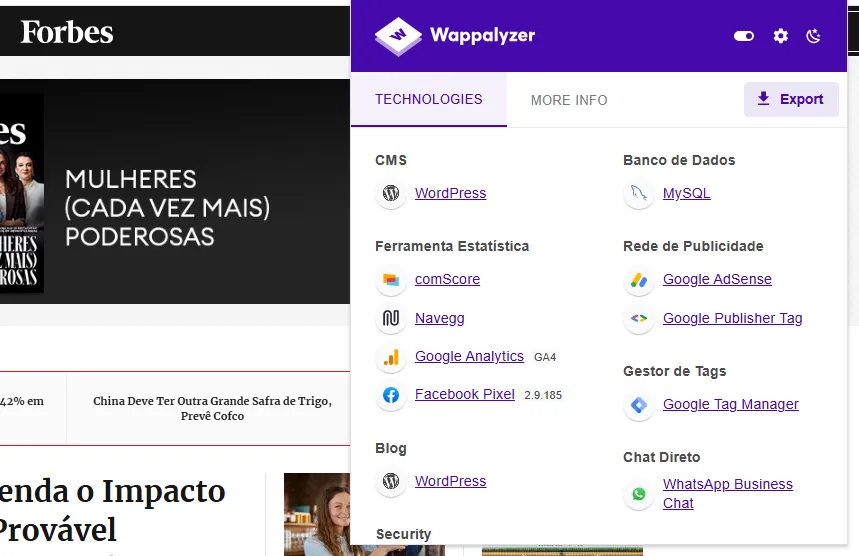Click the Navegg icon
This screenshot has height=556, width=859.
[391, 318]
